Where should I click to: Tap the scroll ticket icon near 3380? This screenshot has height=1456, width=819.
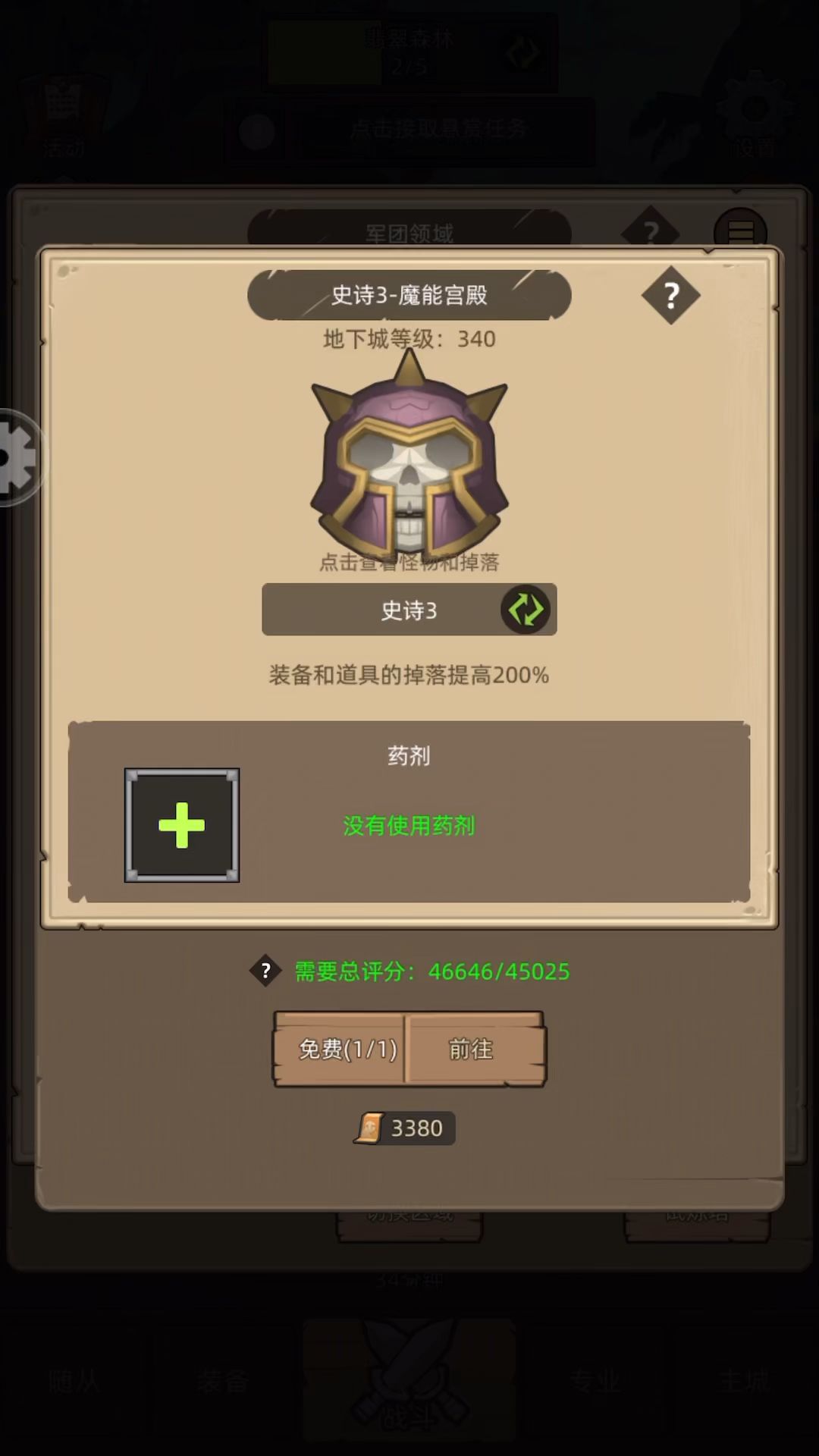[x=369, y=1128]
